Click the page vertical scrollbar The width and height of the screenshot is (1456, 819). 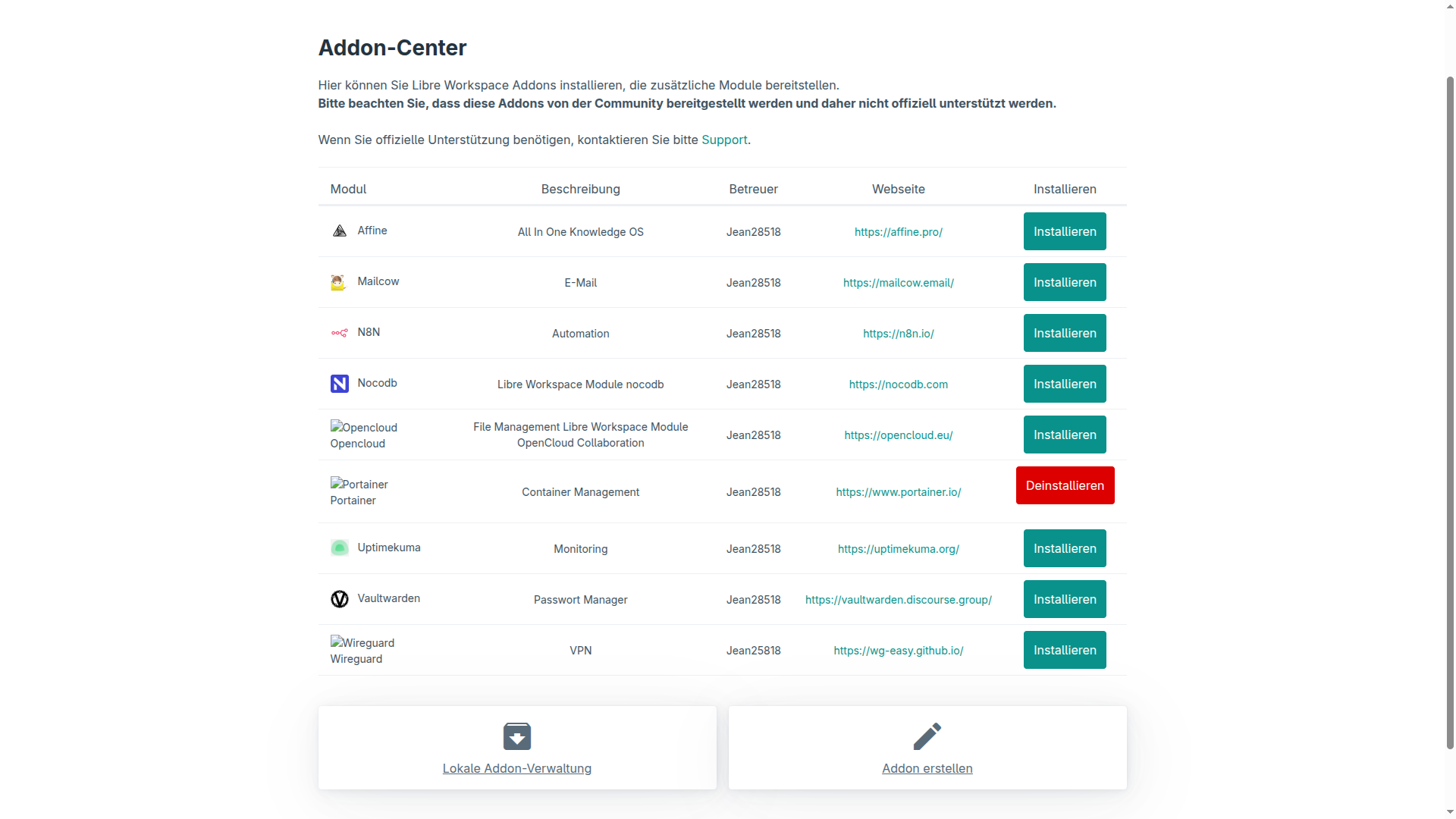(x=1450, y=409)
